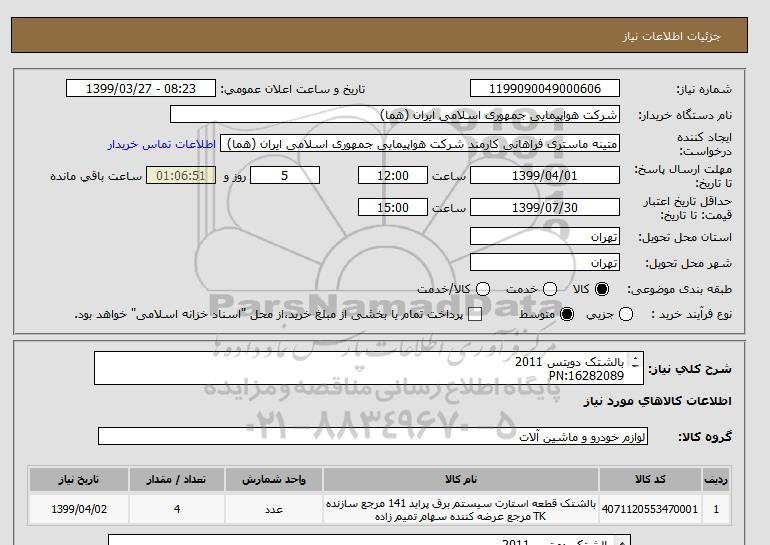770x545 pixels.
Task: Click the remaining days field showing 5
Action: [x=285, y=175]
